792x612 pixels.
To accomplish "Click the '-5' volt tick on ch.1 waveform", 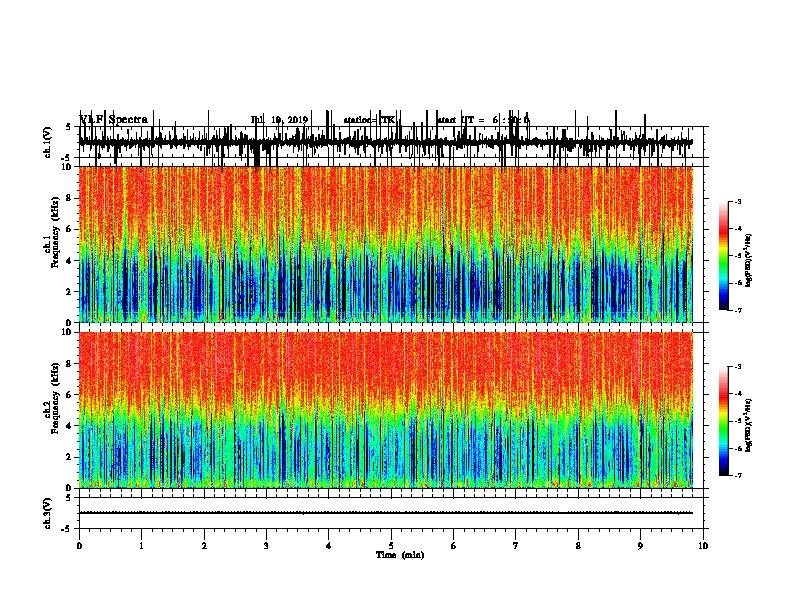I will click(67, 158).
